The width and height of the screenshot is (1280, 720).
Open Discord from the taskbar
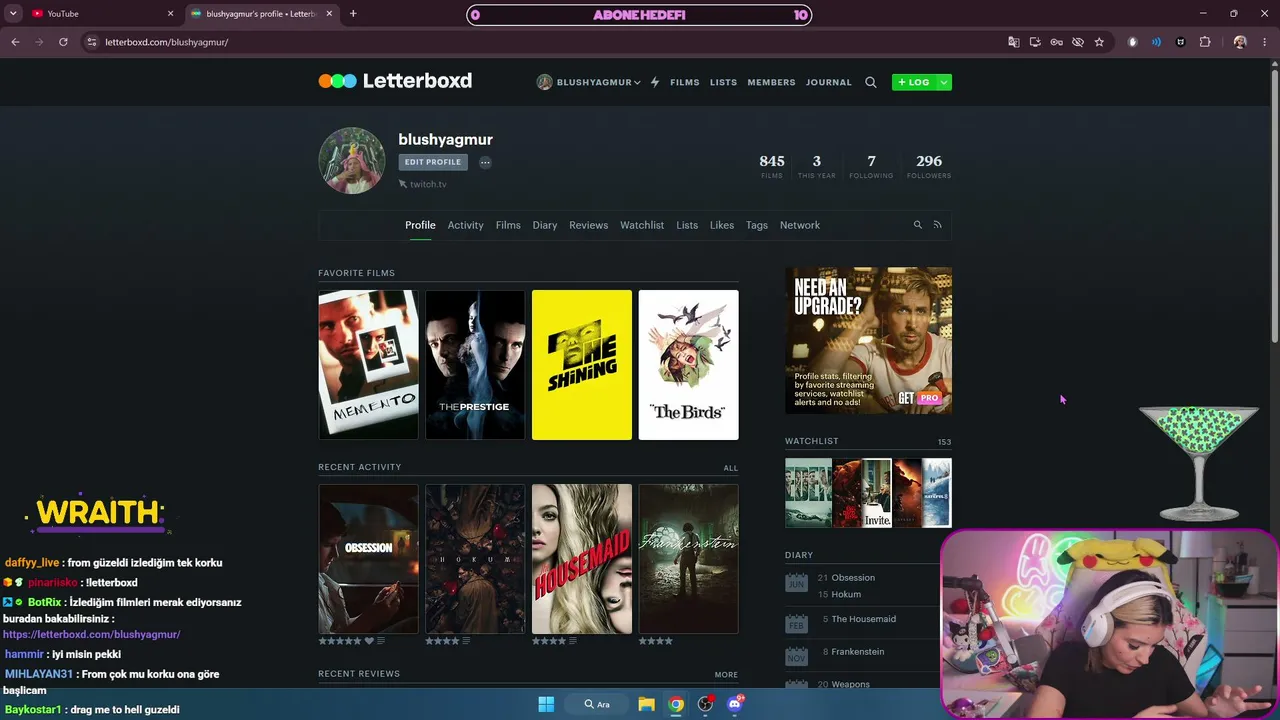735,704
